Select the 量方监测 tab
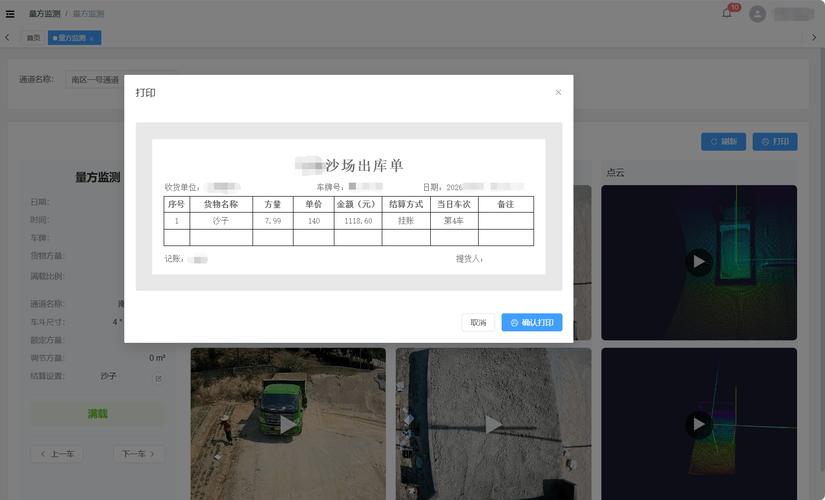The width and height of the screenshot is (825, 500). point(72,38)
